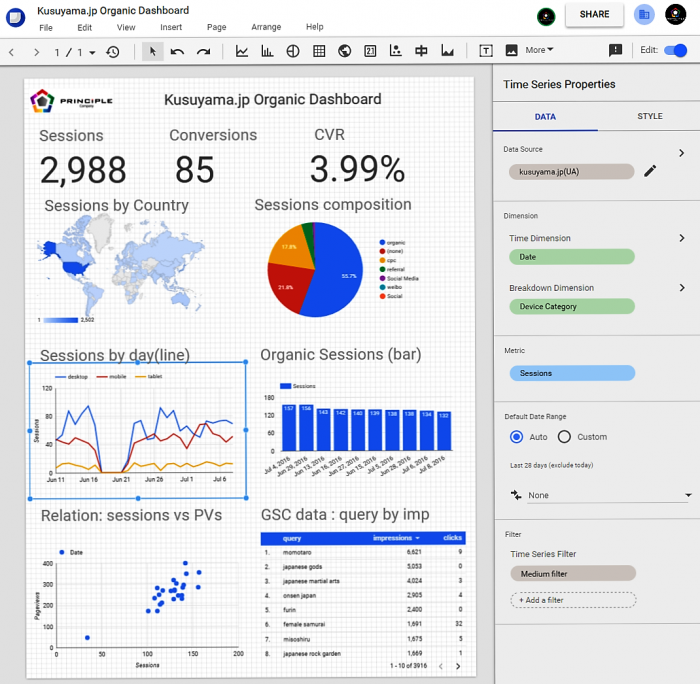Viewport: 700px width, 684px height.
Task: Select the time series chart tool
Action: point(242,51)
